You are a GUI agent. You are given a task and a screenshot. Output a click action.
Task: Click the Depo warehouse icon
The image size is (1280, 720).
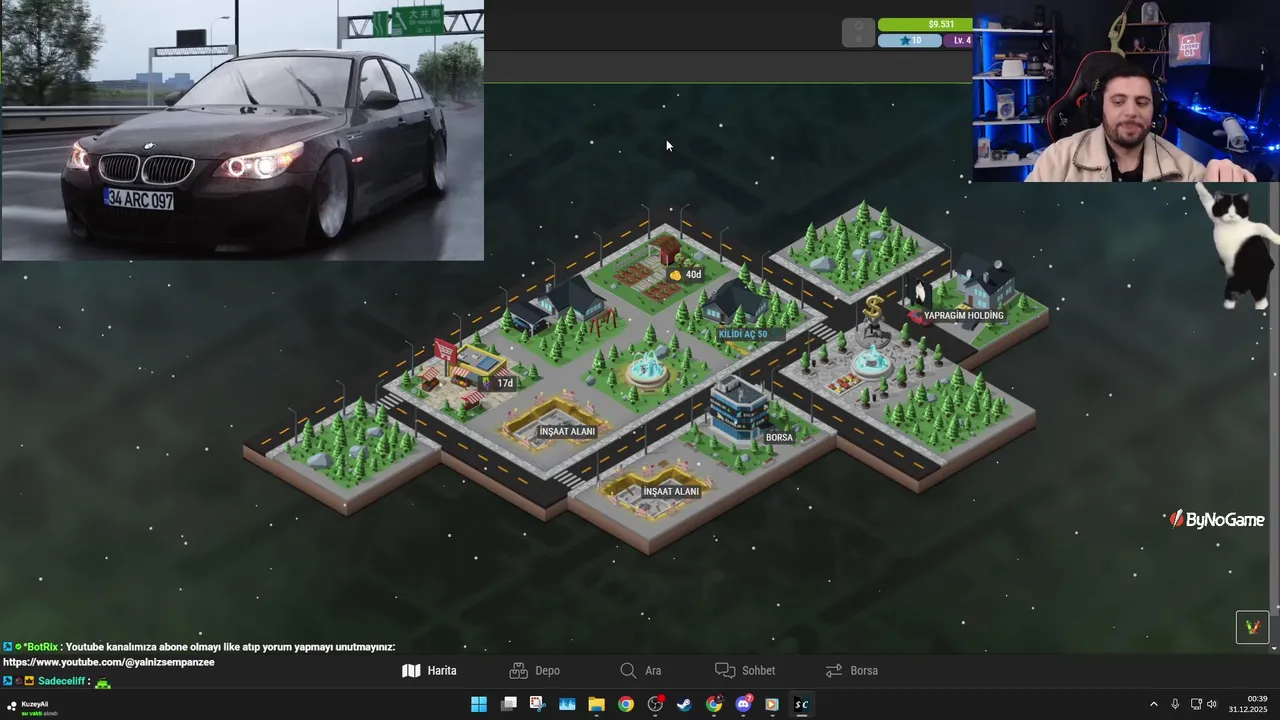click(518, 671)
